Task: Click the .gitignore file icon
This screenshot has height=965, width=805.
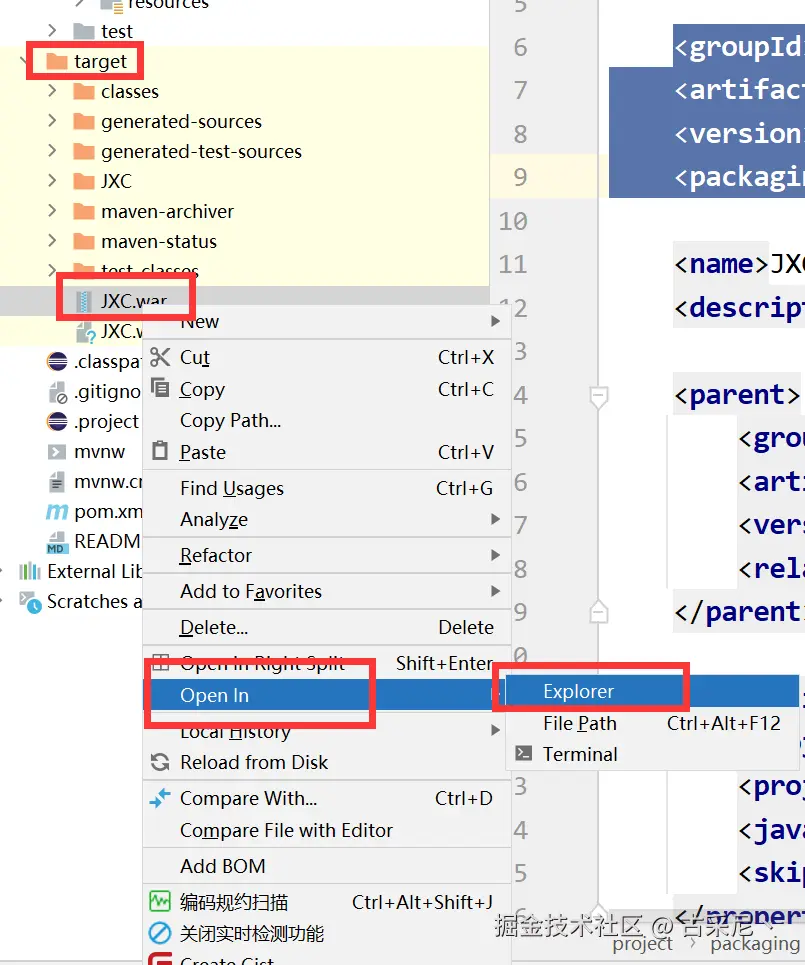Action: click(x=57, y=391)
